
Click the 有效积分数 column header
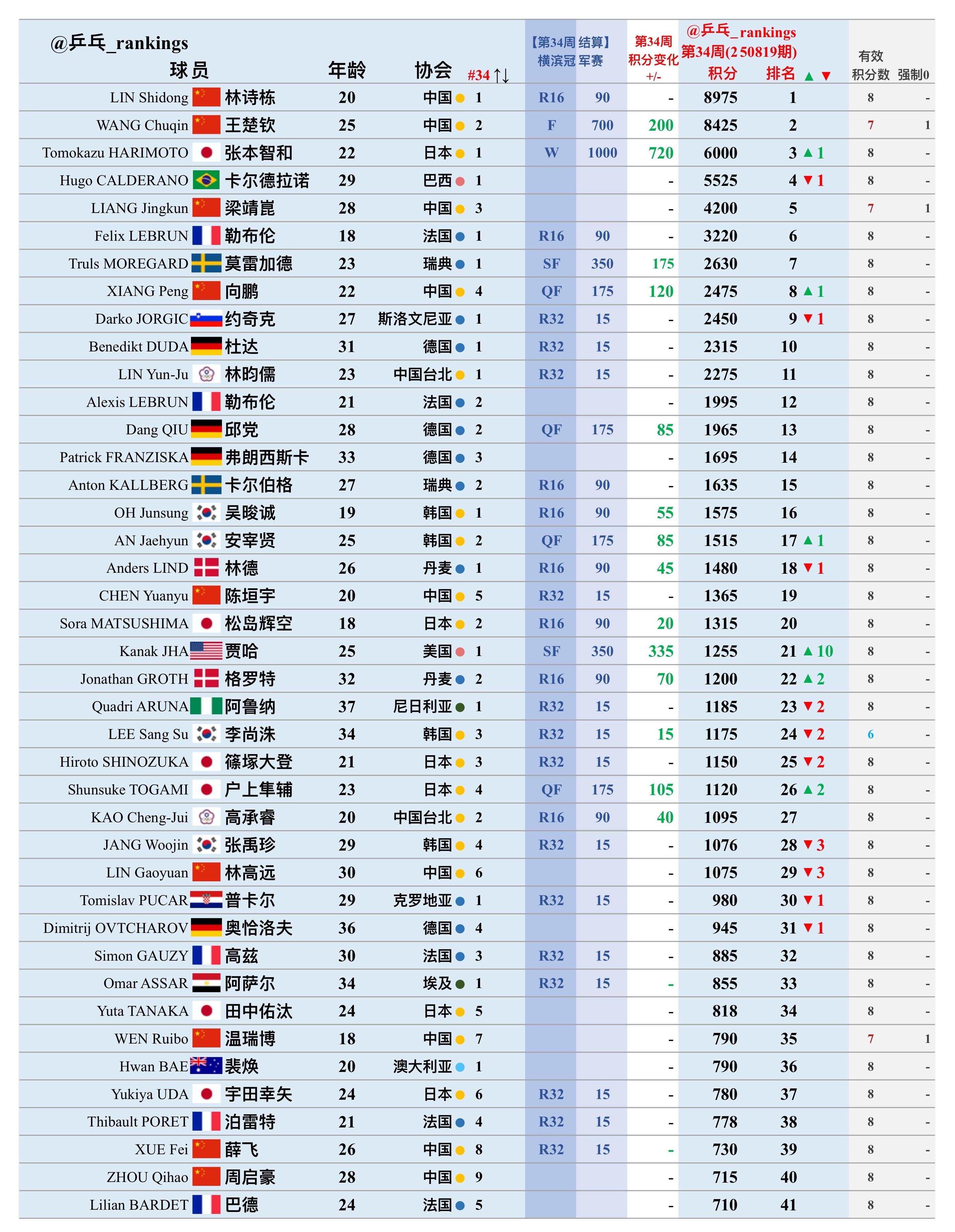(870, 66)
